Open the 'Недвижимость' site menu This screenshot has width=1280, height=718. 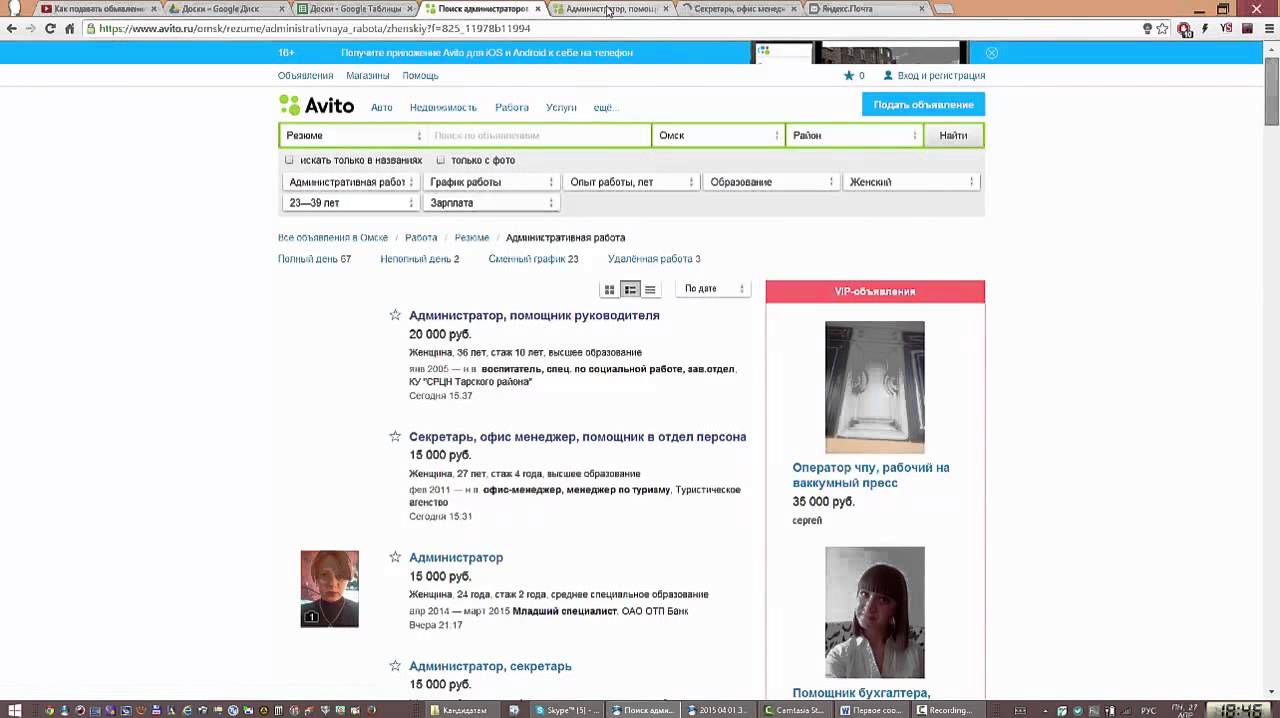(443, 107)
